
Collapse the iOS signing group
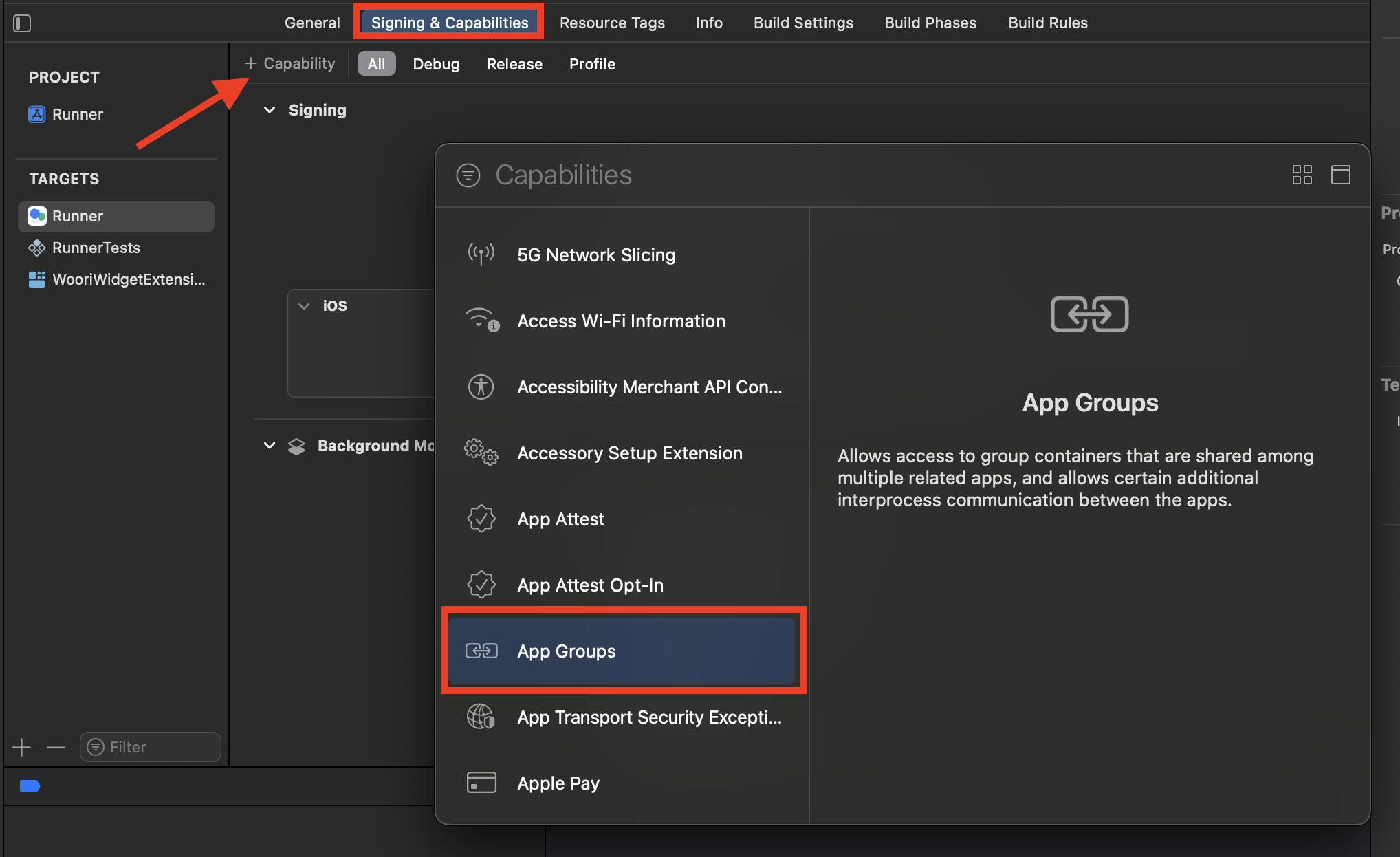tap(304, 306)
